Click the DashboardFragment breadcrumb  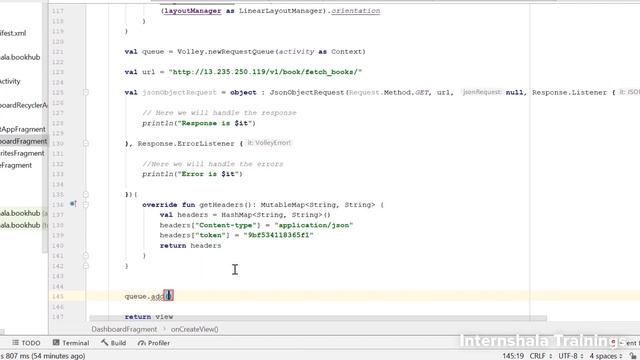124,329
